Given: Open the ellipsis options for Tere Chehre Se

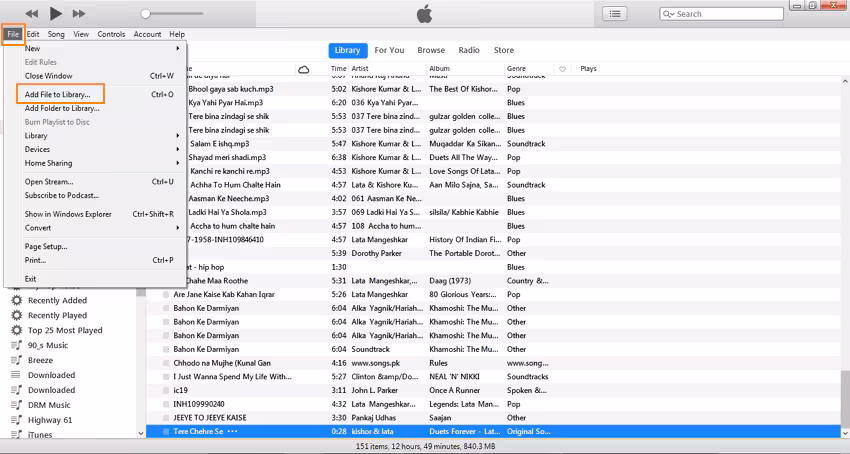Looking at the screenshot, I should click(233, 431).
